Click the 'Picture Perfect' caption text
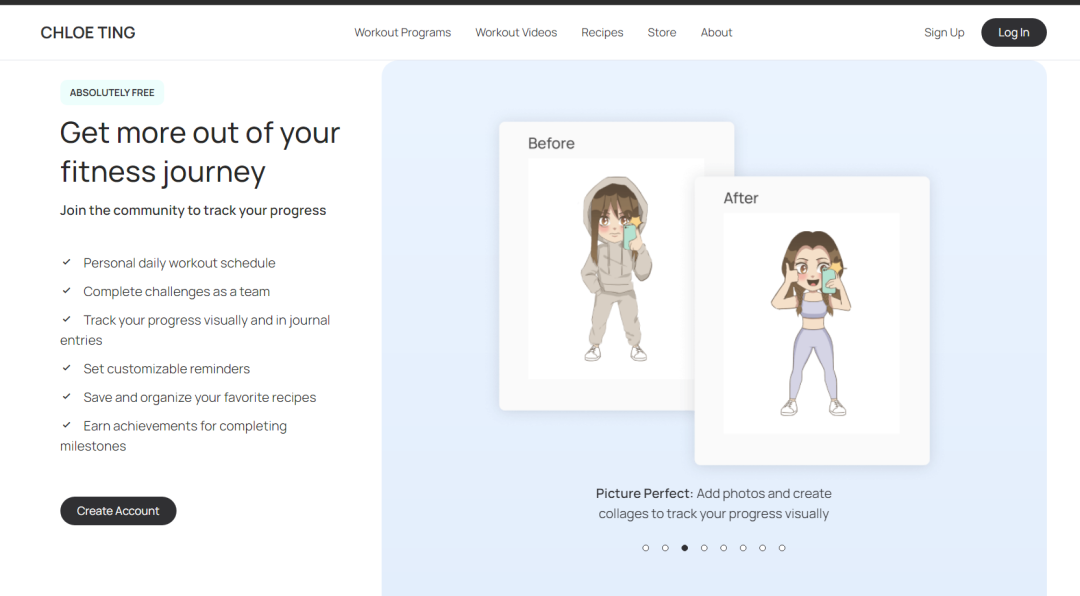The image size is (1080, 596). tap(714, 504)
